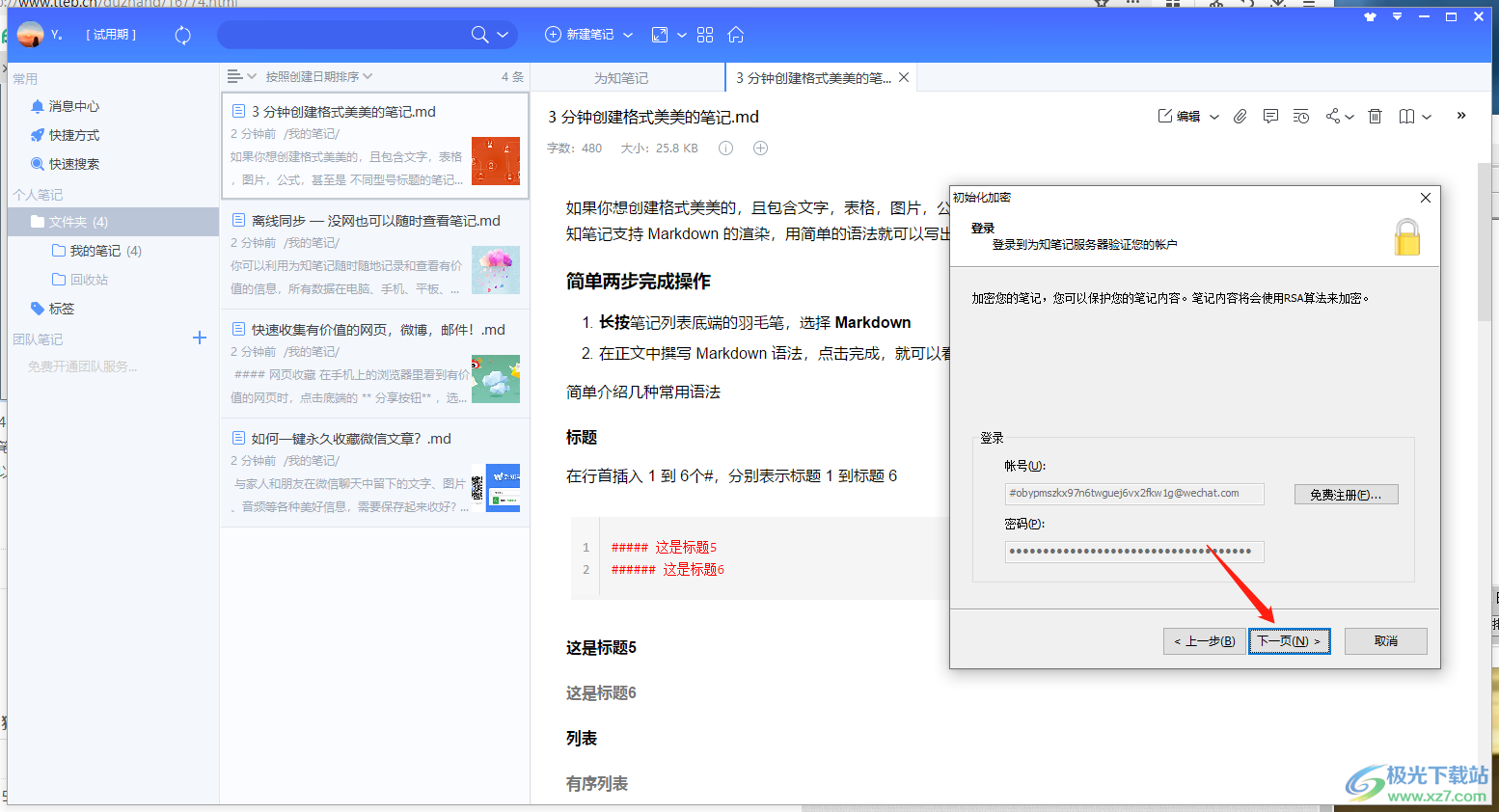This screenshot has height=812, width=1499.
Task: Switch to 为知笔记 tab
Action: point(621,78)
